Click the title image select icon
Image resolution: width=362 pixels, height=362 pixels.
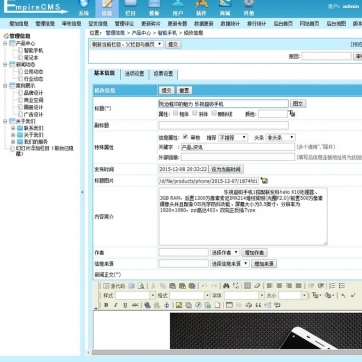[x=264, y=180]
